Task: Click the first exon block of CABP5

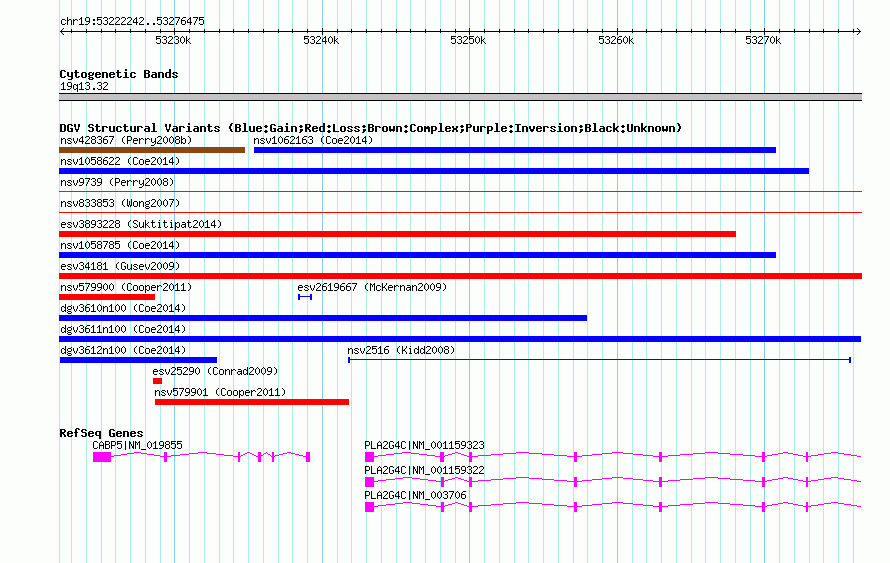Action: [x=102, y=457]
